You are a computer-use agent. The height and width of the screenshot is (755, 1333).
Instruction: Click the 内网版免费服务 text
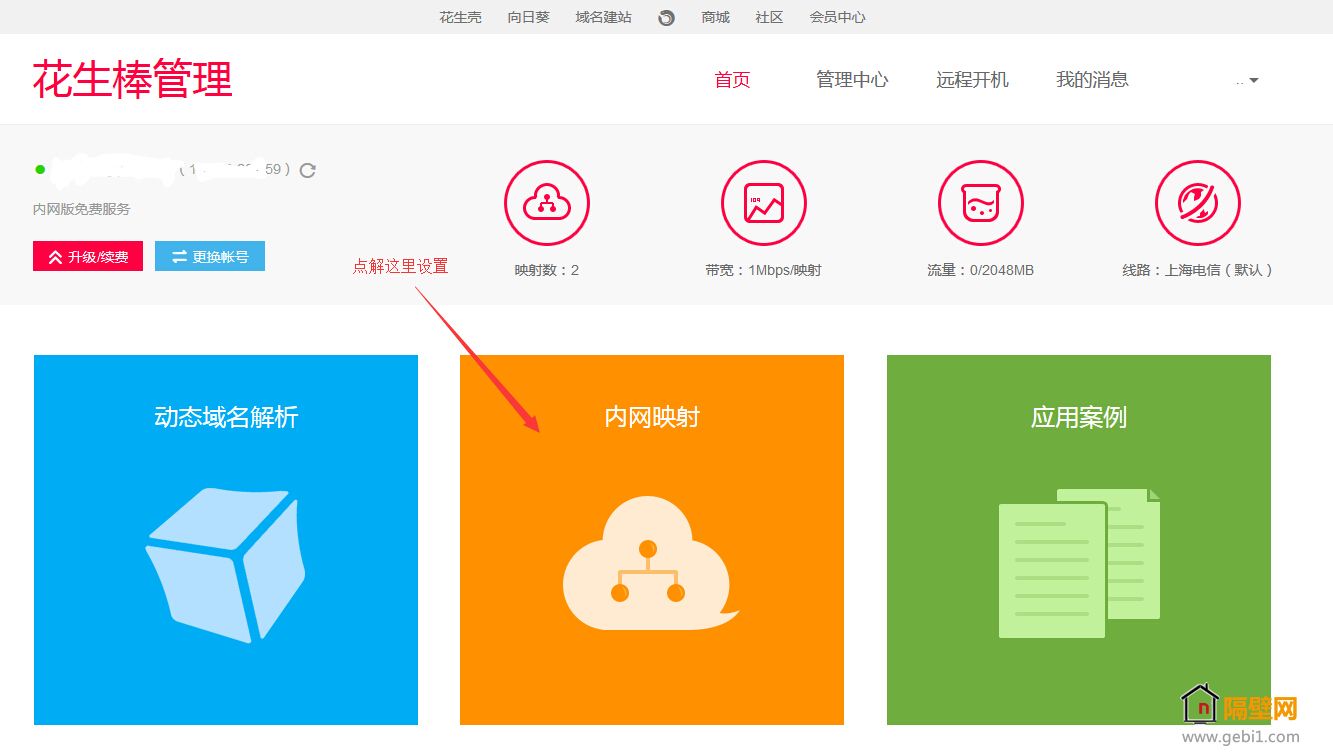[x=82, y=209]
